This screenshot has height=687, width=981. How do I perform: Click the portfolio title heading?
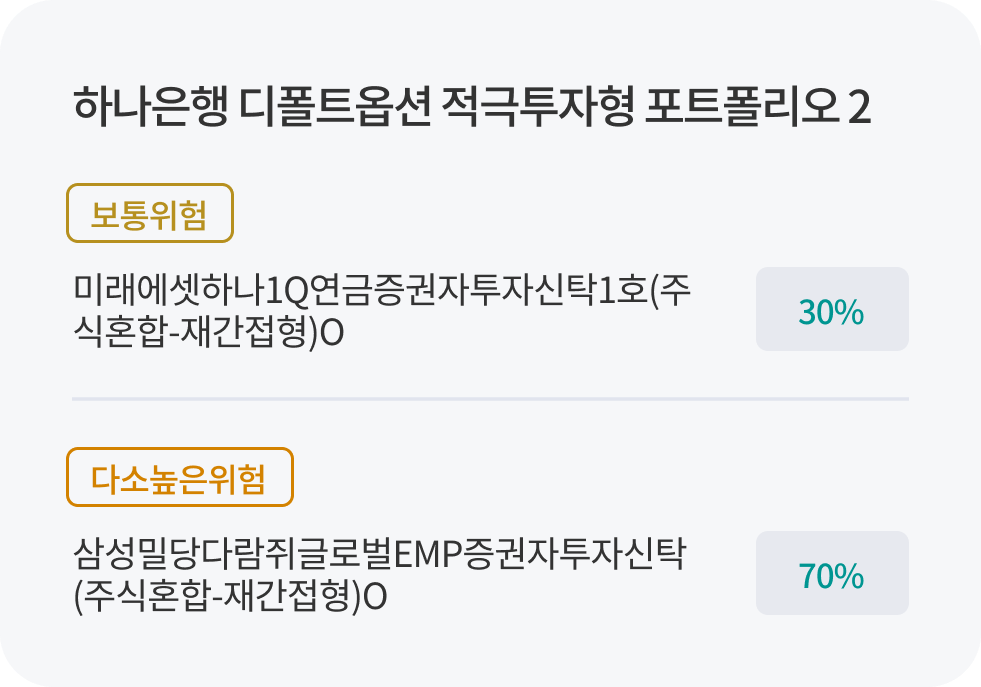point(472,108)
